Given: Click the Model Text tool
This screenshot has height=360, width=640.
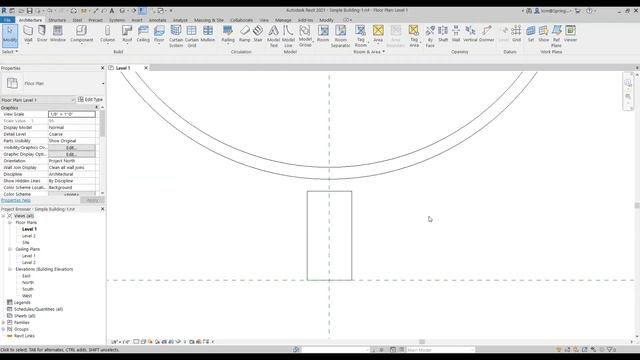Looking at the screenshot, I should 273,36.
